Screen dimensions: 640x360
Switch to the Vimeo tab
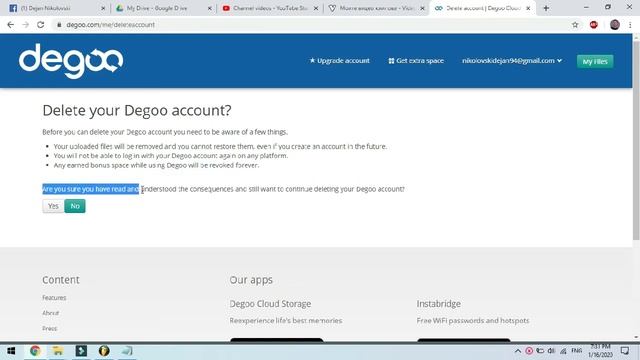pyautogui.click(x=376, y=8)
